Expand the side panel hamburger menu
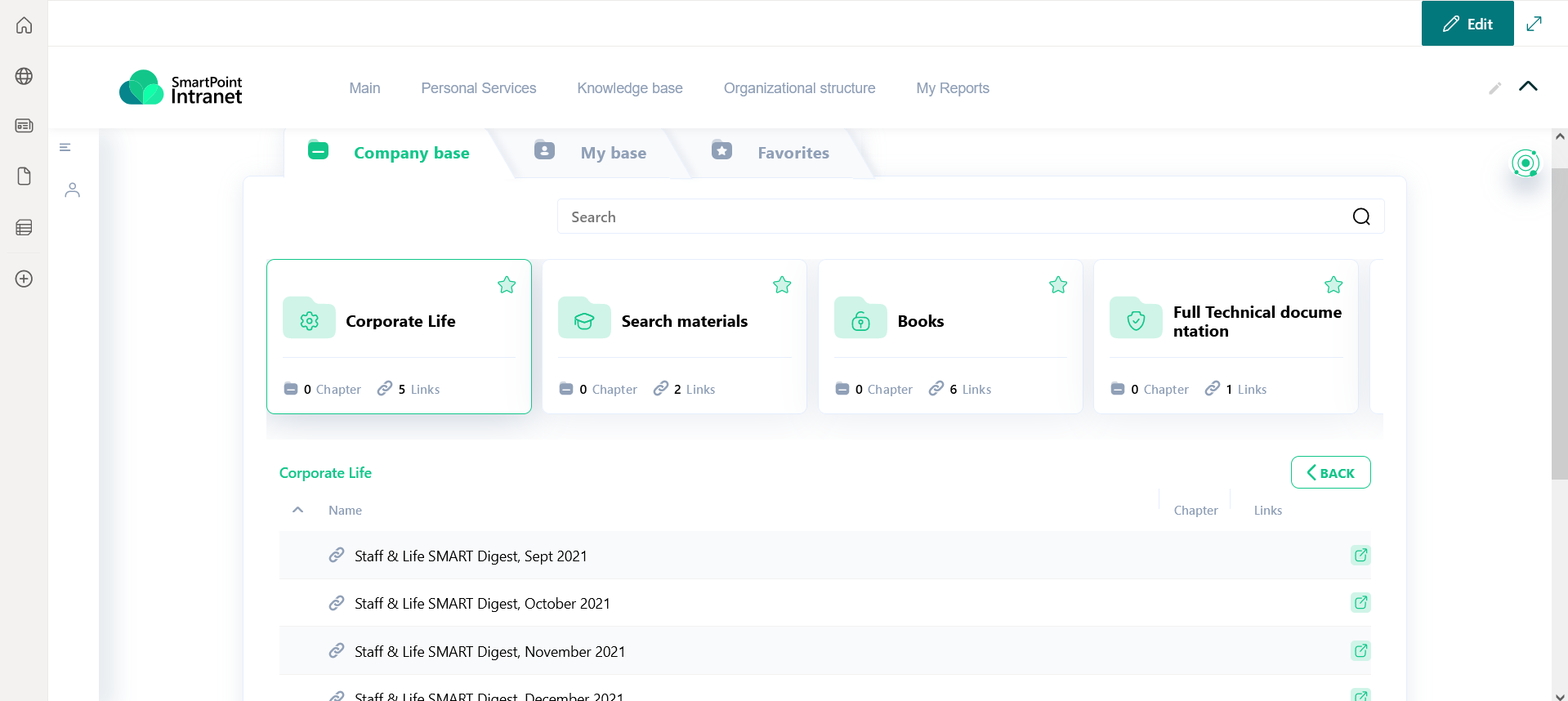The width and height of the screenshot is (1568, 701). pos(65,147)
